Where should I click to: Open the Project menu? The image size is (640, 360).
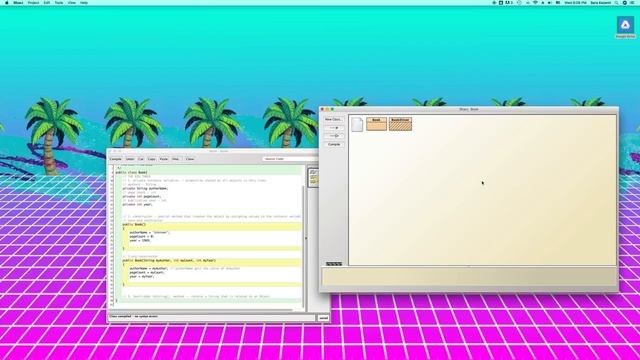(x=33, y=3)
